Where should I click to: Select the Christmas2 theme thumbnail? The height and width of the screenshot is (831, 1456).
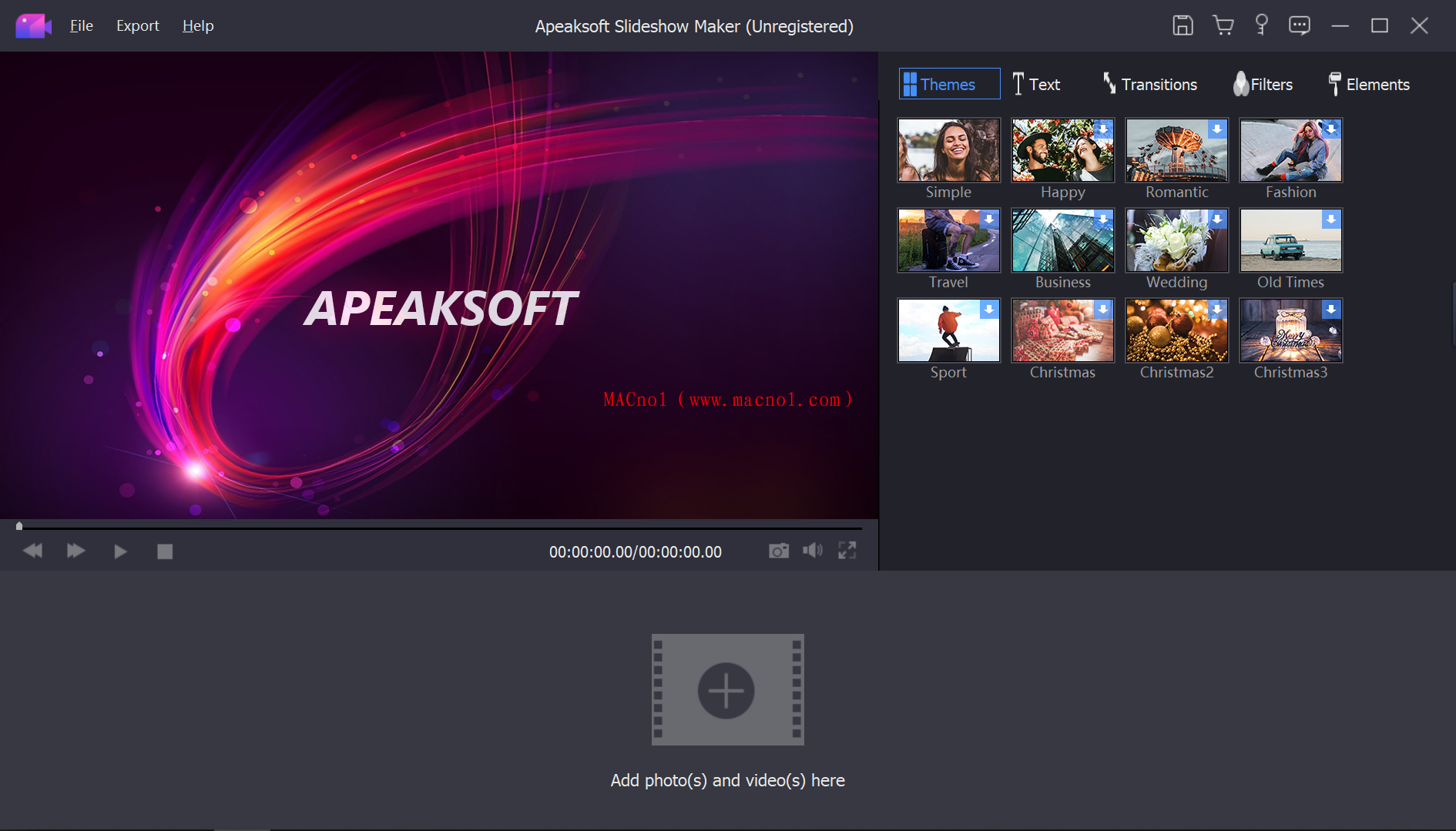pos(1177,330)
